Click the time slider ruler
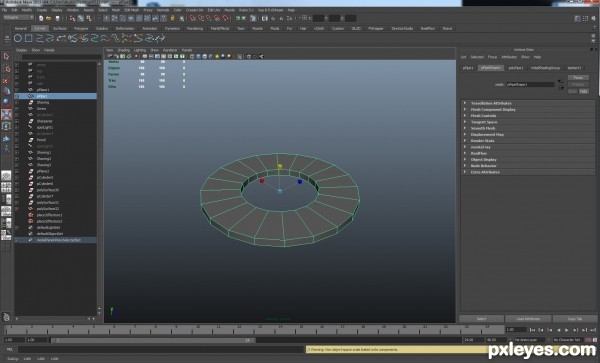 pyautogui.click(x=254, y=329)
